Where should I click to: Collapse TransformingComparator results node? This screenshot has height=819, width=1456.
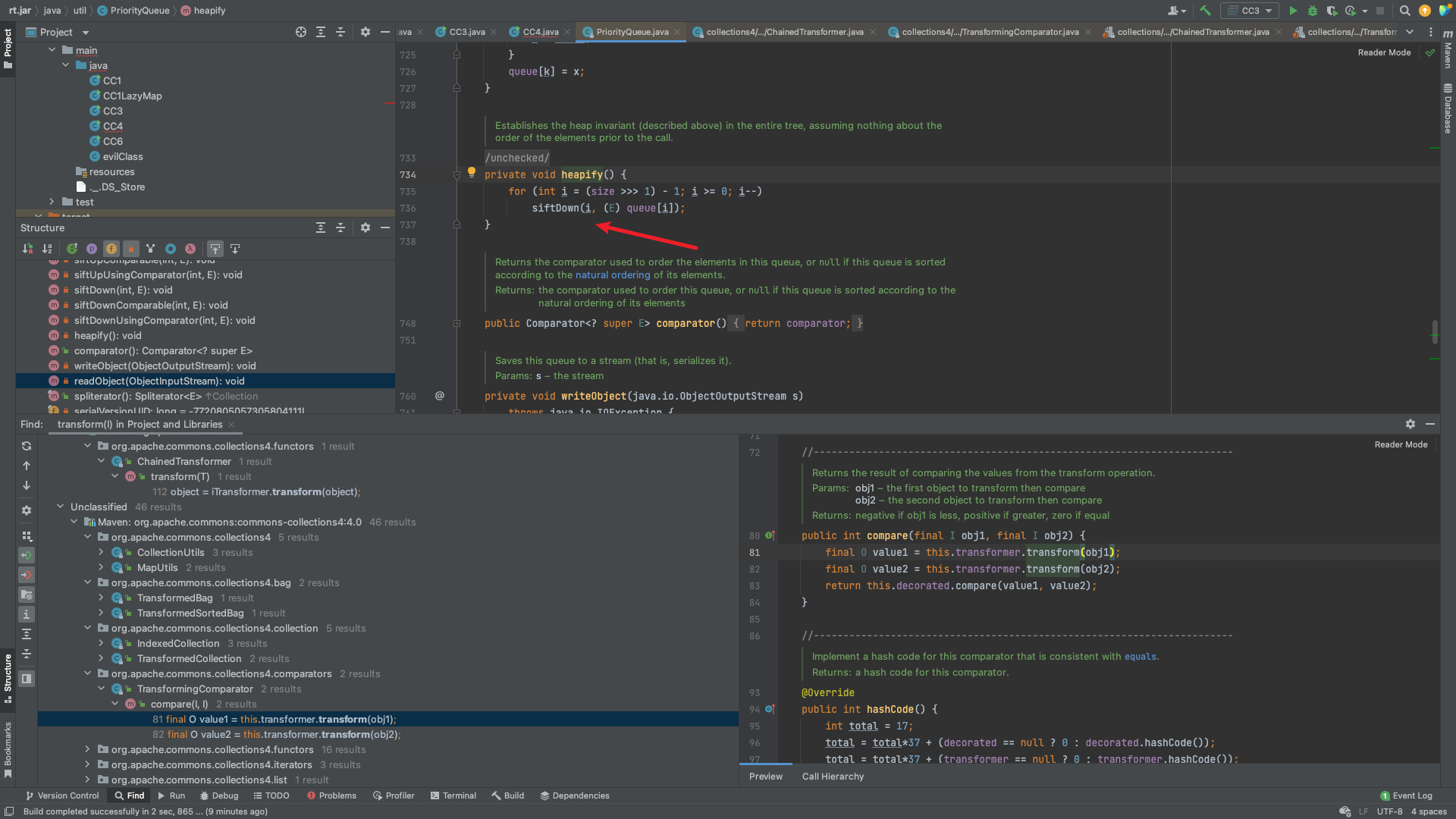click(x=101, y=689)
